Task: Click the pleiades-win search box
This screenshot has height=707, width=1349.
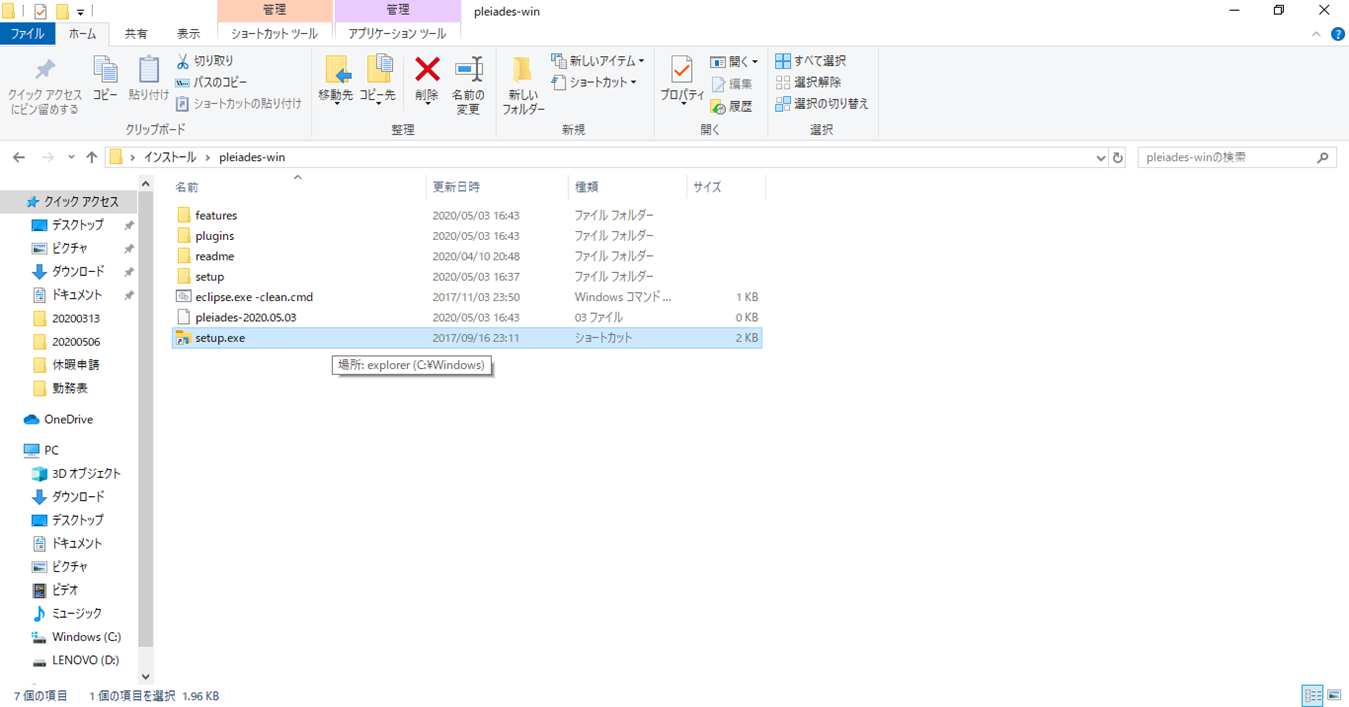Action: [x=1237, y=157]
